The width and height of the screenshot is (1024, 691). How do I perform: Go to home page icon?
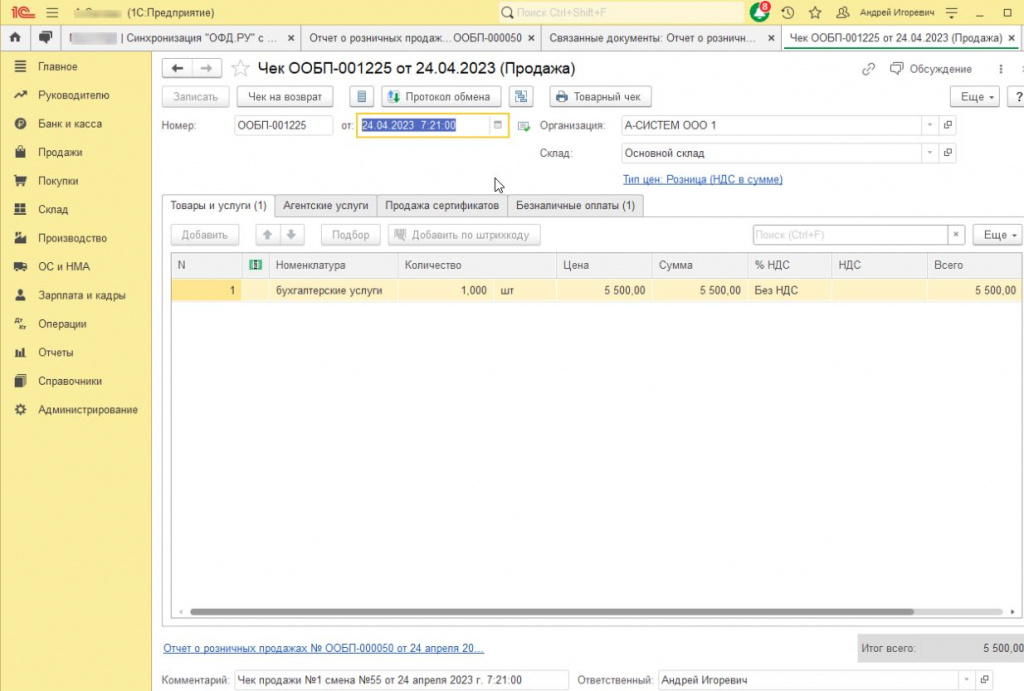coord(15,37)
